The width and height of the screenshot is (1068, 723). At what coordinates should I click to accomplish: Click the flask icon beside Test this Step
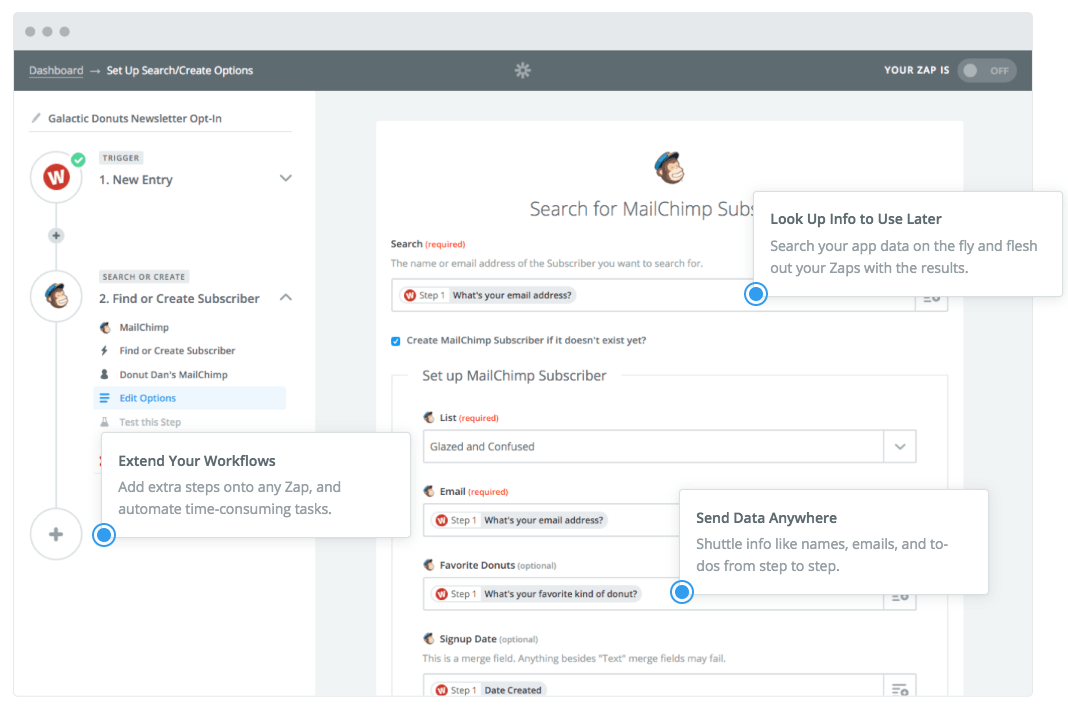[104, 422]
